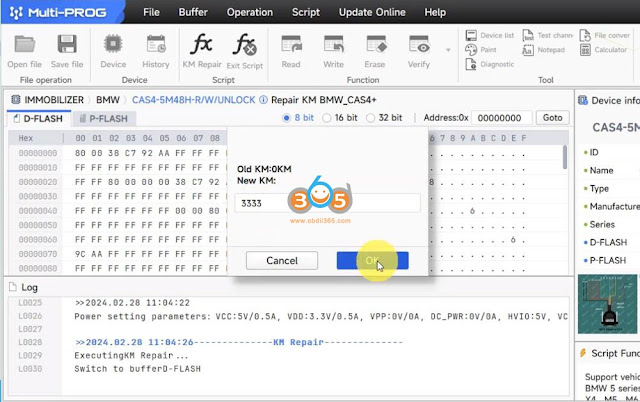
Task: Click the Goto address button
Action: pos(552,118)
